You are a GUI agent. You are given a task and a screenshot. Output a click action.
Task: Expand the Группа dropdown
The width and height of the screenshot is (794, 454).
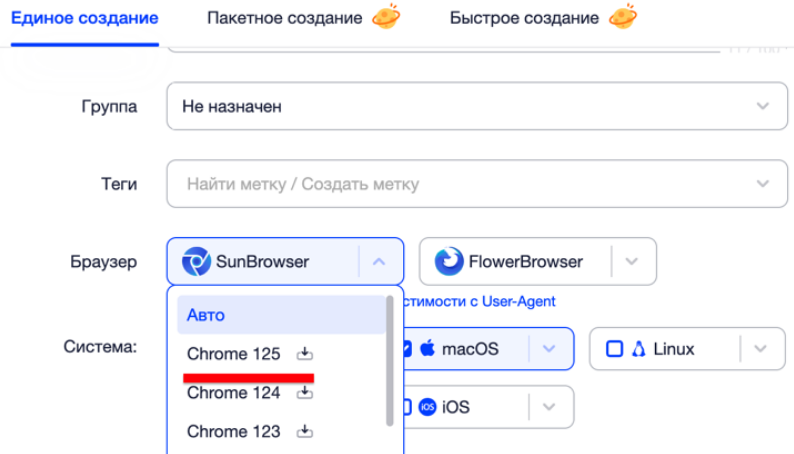click(x=763, y=106)
